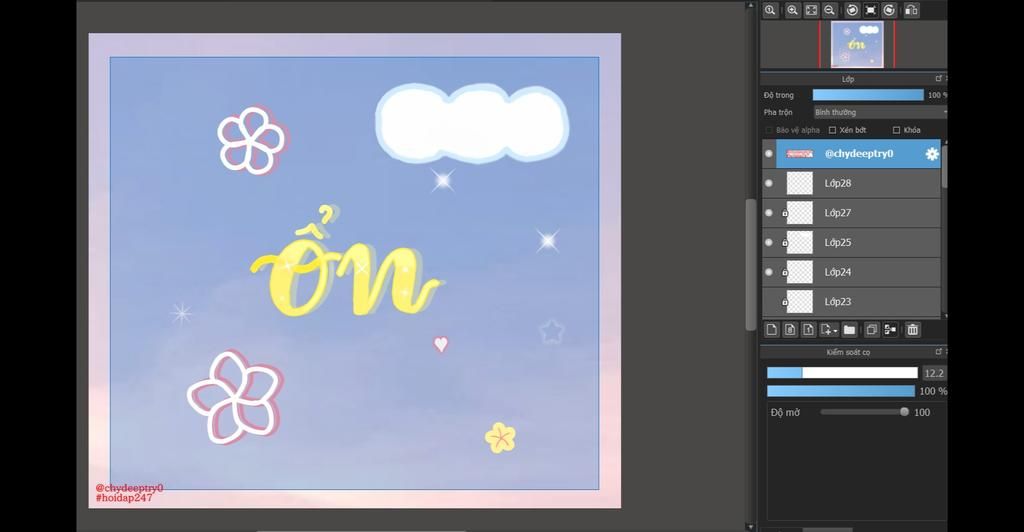Open settings gear of @chydeeptry0 layer

coord(932,154)
